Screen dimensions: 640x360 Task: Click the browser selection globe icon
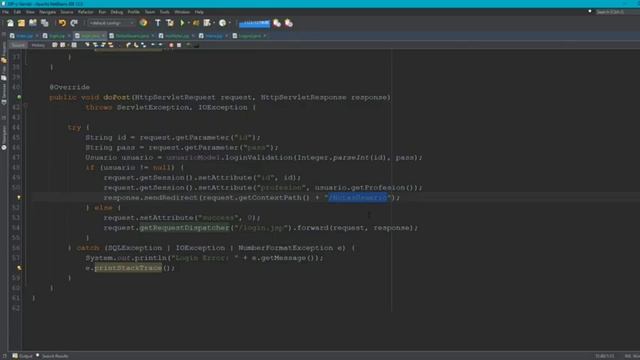pyautogui.click(x=143, y=23)
